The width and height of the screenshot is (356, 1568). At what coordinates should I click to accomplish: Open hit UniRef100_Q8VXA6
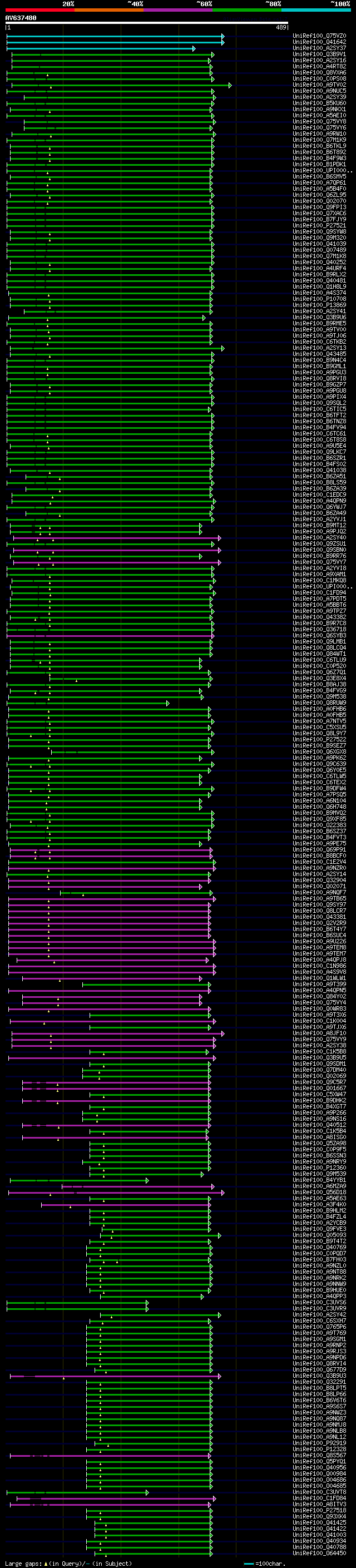pyautogui.click(x=319, y=72)
